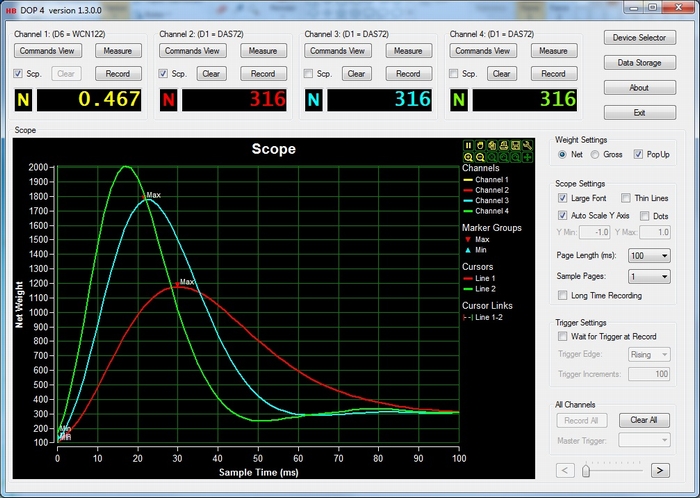Select the Gross weight radio button
Viewport: 700px width, 498px height.
click(595, 154)
